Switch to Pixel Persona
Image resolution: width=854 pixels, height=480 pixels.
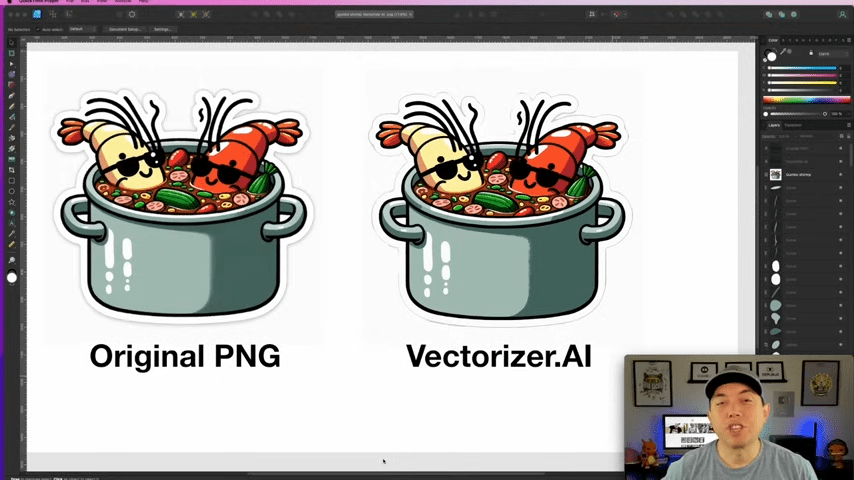tap(53, 14)
